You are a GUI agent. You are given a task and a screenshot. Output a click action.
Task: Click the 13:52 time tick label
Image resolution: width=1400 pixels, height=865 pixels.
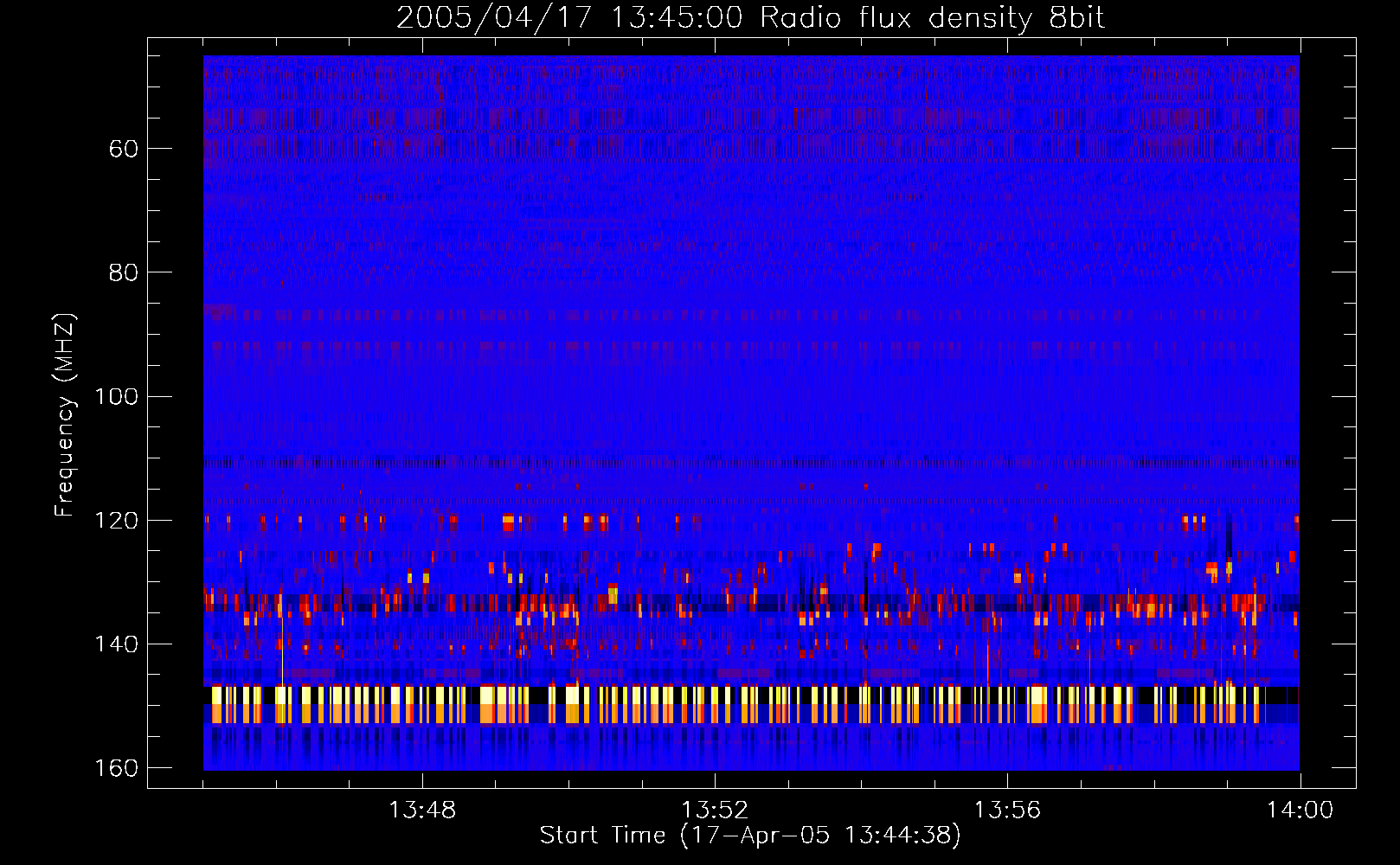point(715,811)
